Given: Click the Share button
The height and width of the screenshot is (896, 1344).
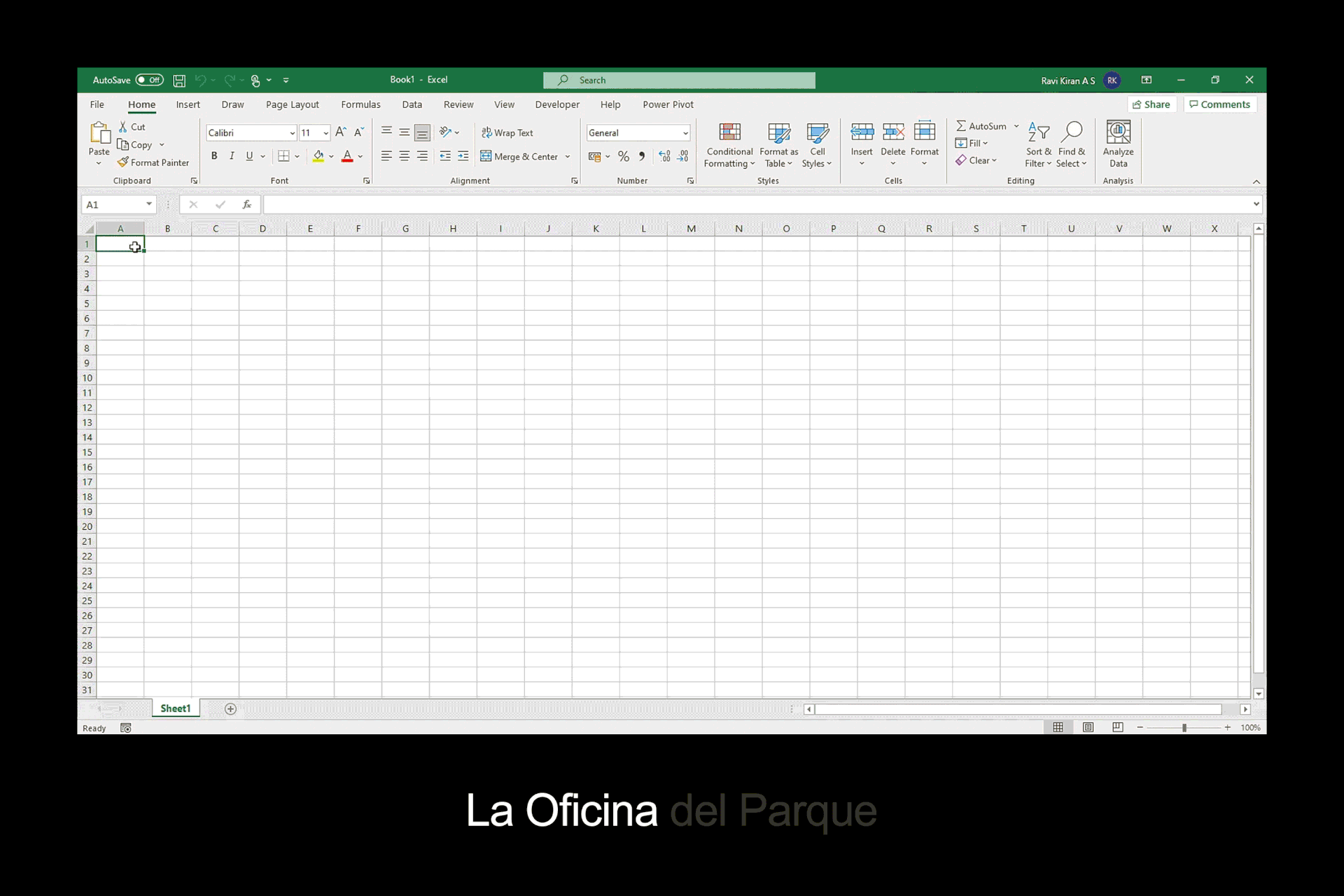Looking at the screenshot, I should (1151, 104).
